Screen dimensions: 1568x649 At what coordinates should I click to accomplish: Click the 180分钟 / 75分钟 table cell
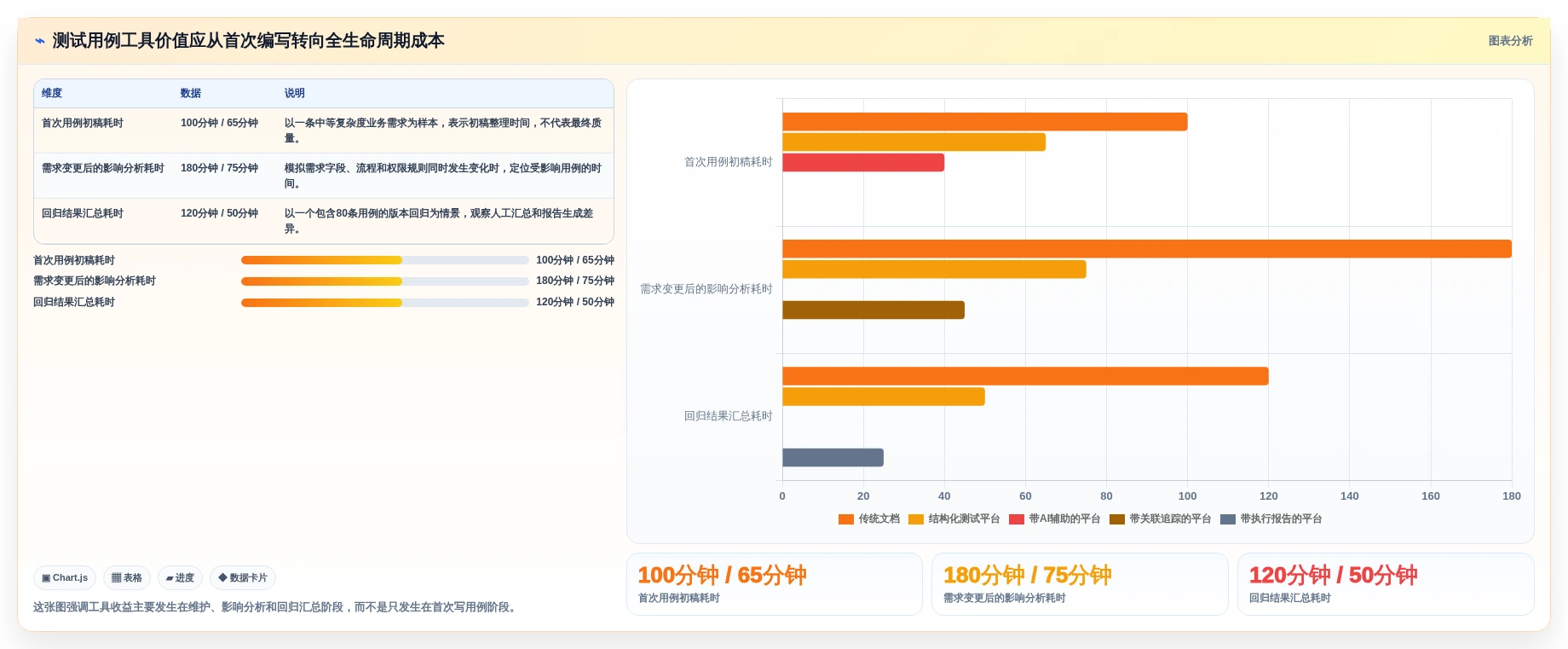click(219, 168)
